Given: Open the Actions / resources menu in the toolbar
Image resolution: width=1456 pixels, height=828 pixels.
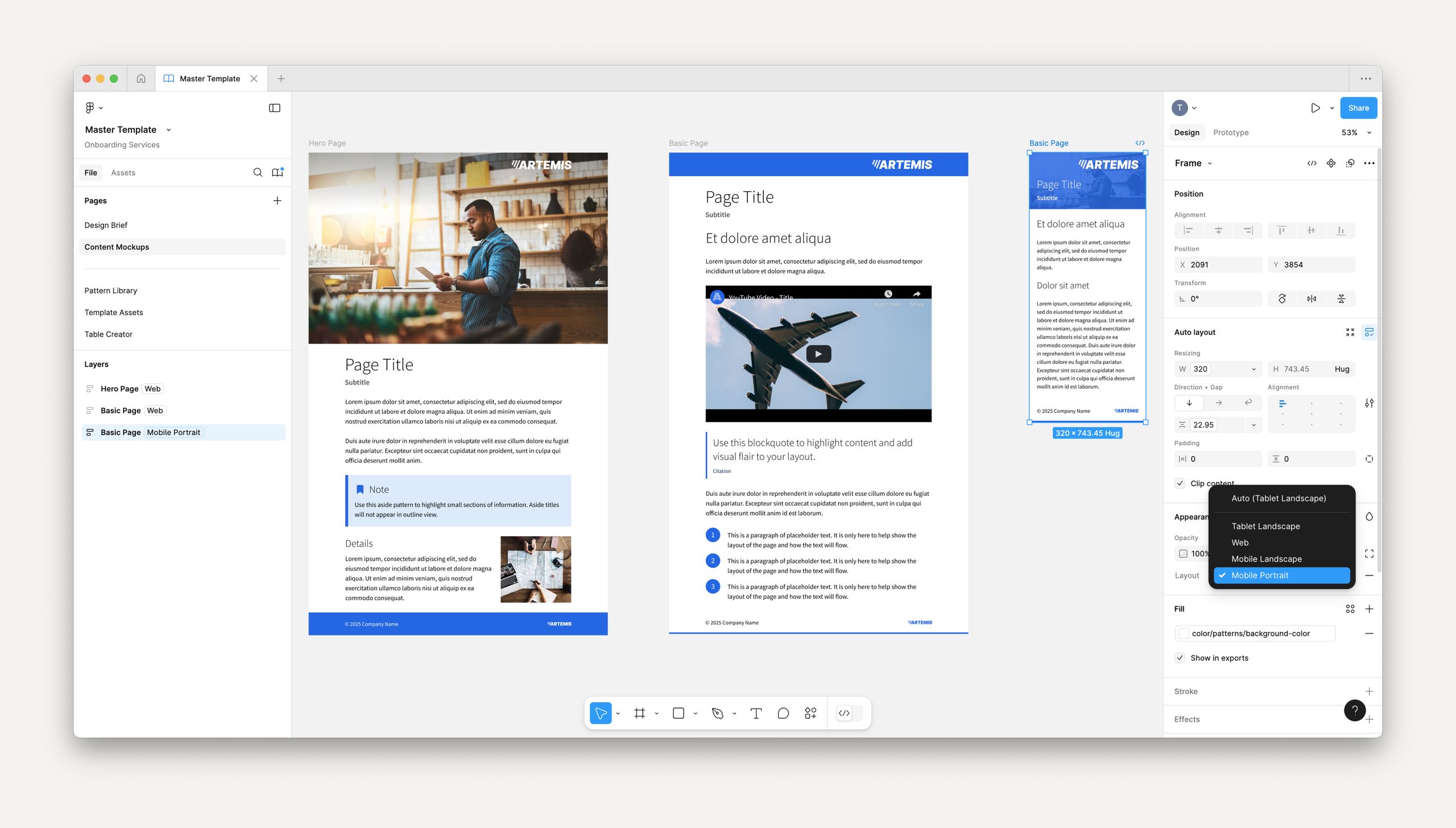Looking at the screenshot, I should click(x=810, y=713).
